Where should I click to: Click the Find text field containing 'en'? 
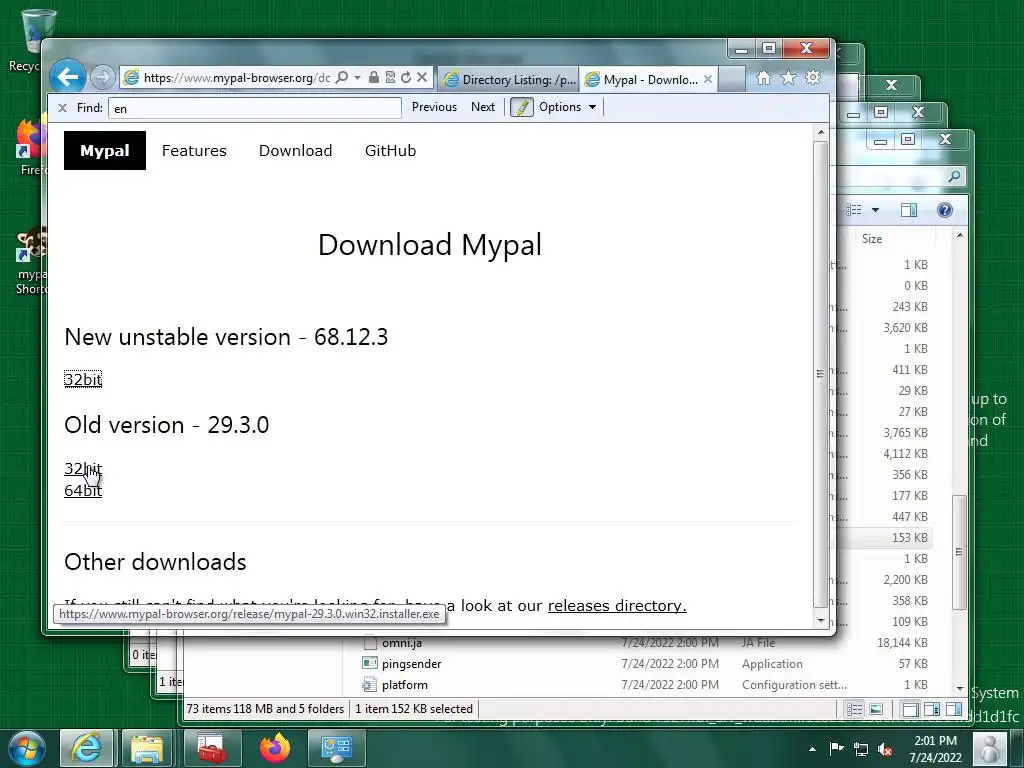pyautogui.click(x=255, y=108)
